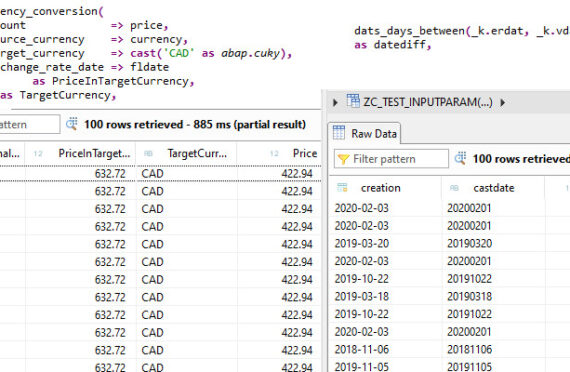Click 'abap.cuky' type in the code
The height and width of the screenshot is (372, 570).
(250, 53)
